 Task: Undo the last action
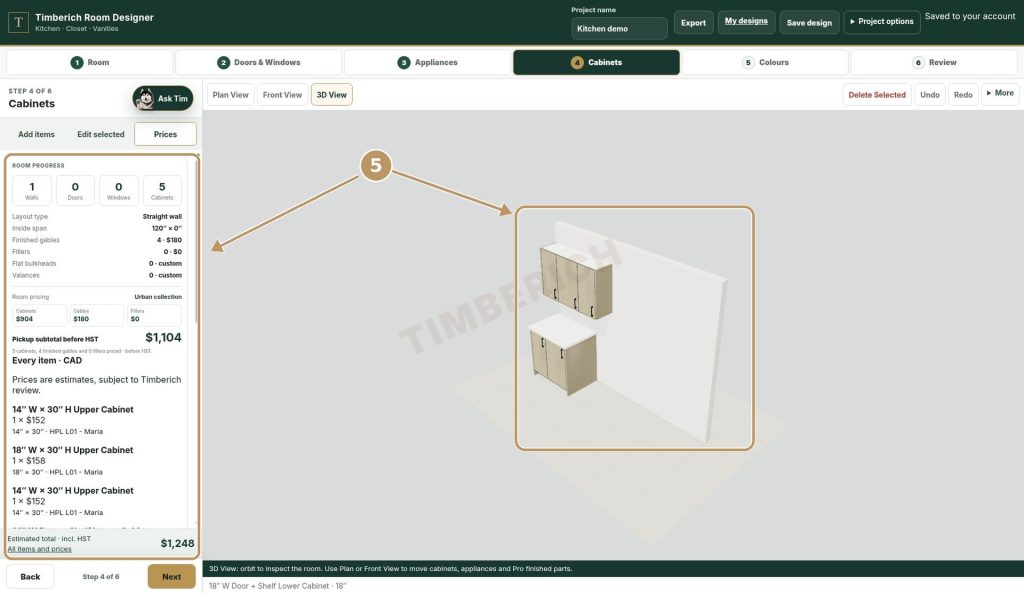(x=930, y=95)
